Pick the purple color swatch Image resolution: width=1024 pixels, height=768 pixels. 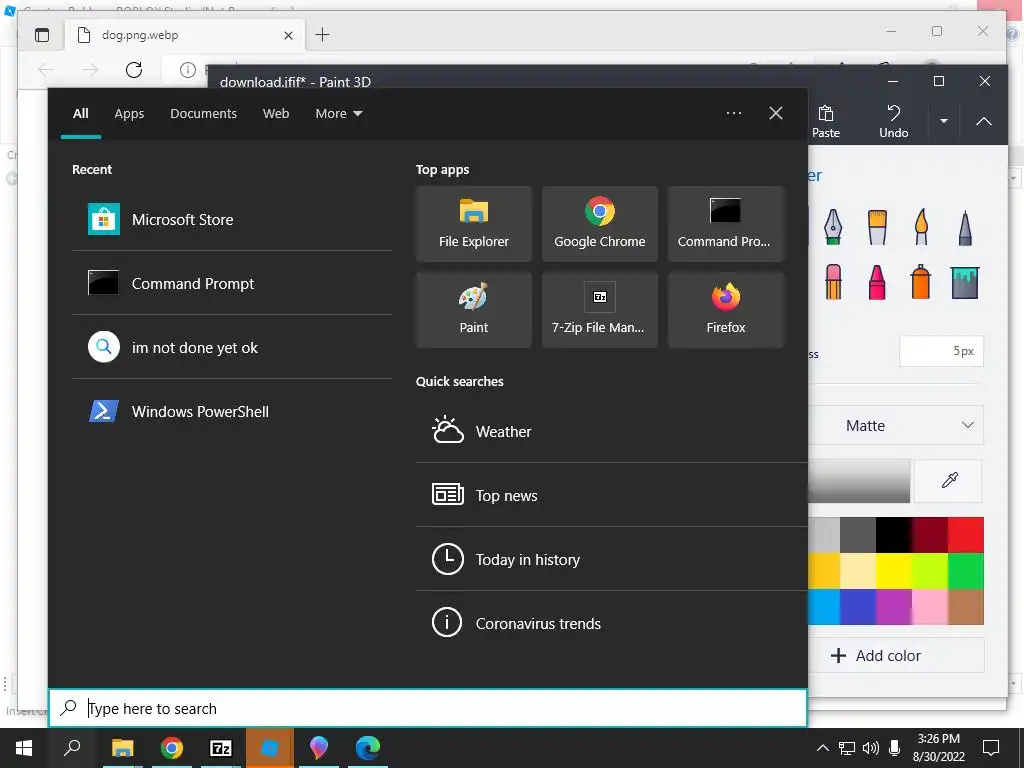click(x=894, y=607)
